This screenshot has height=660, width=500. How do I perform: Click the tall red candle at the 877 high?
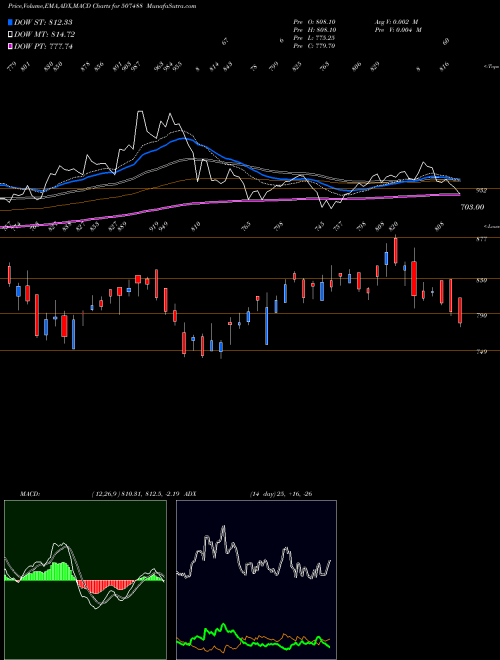(395, 251)
